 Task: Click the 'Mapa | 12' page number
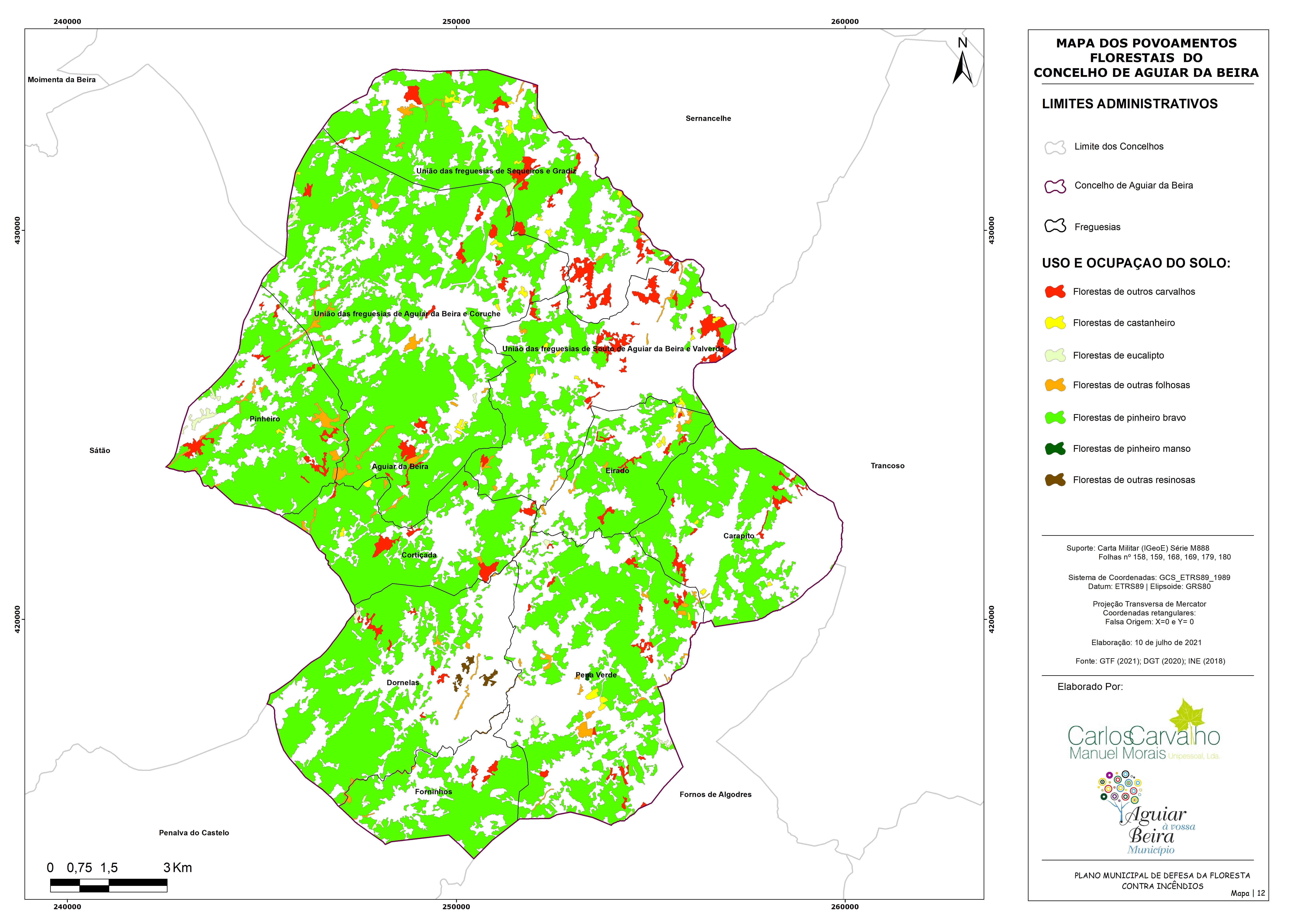click(x=1248, y=893)
